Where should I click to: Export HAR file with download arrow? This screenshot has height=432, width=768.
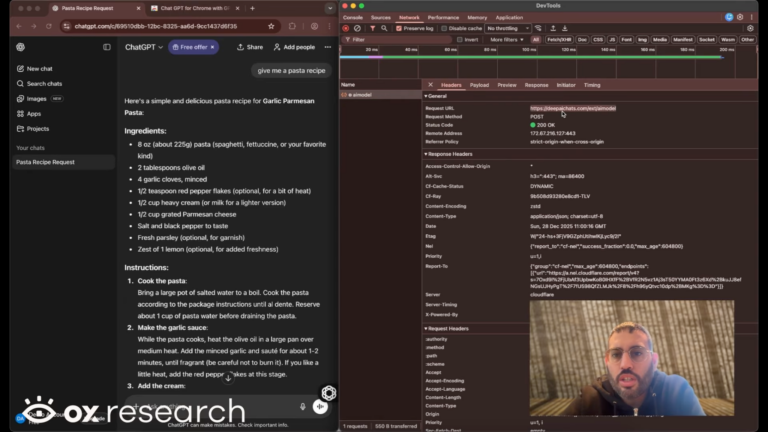565,28
